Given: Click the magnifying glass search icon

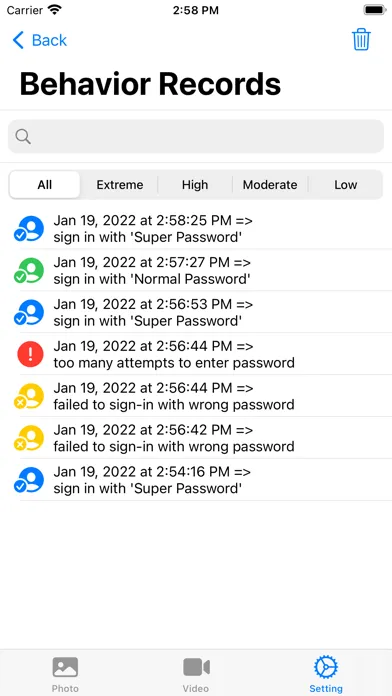Looking at the screenshot, I should pyautogui.click(x=23, y=136).
